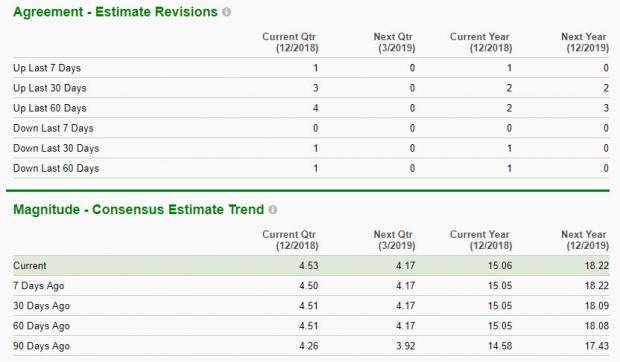
Task: Click info icon beside Magnitude - Consensus Estimate Trend
Action: [x=273, y=209]
